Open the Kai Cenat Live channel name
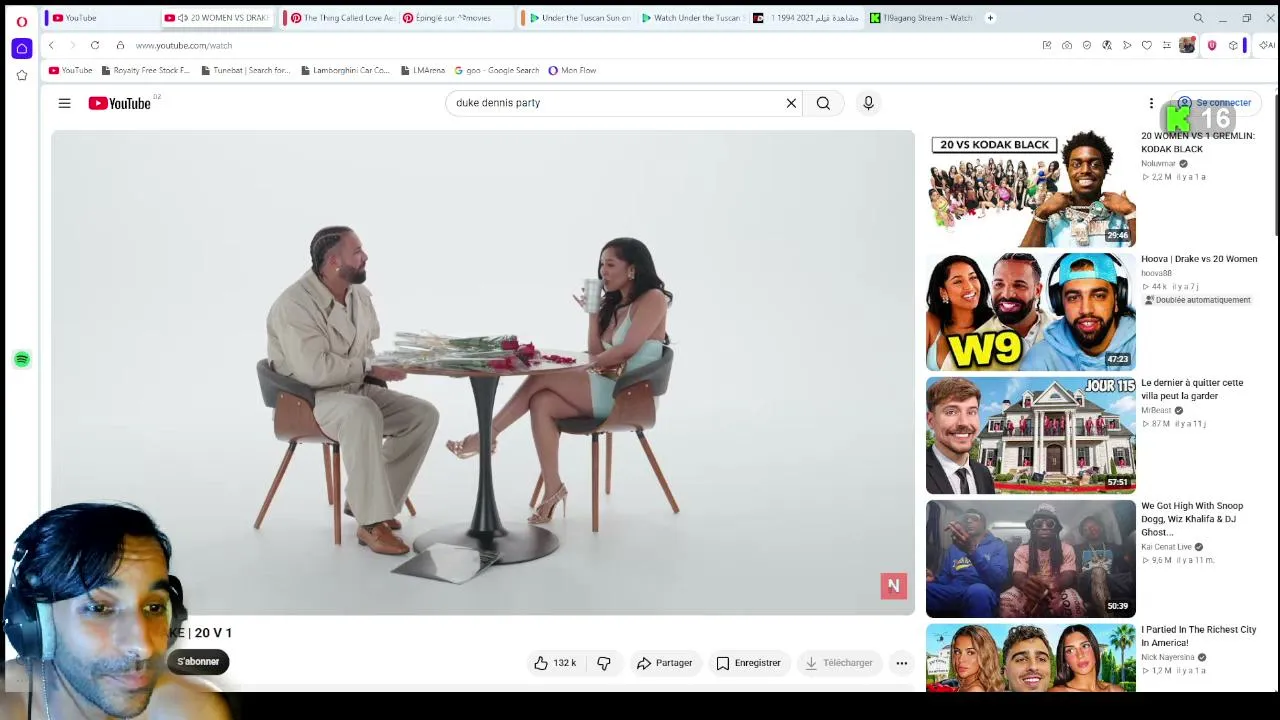 pyautogui.click(x=1166, y=547)
